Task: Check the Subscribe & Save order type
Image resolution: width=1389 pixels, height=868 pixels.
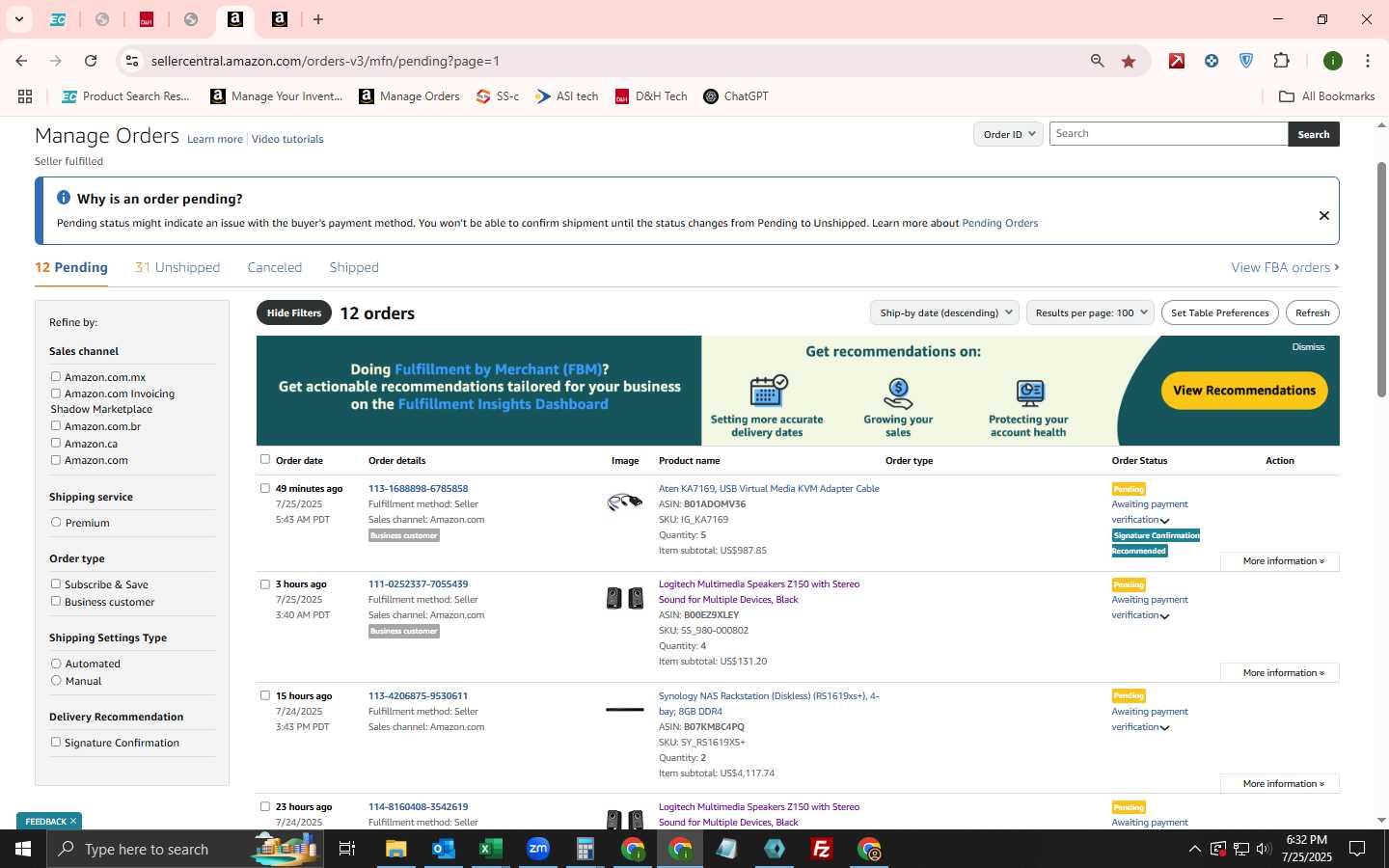Action: pos(55,583)
